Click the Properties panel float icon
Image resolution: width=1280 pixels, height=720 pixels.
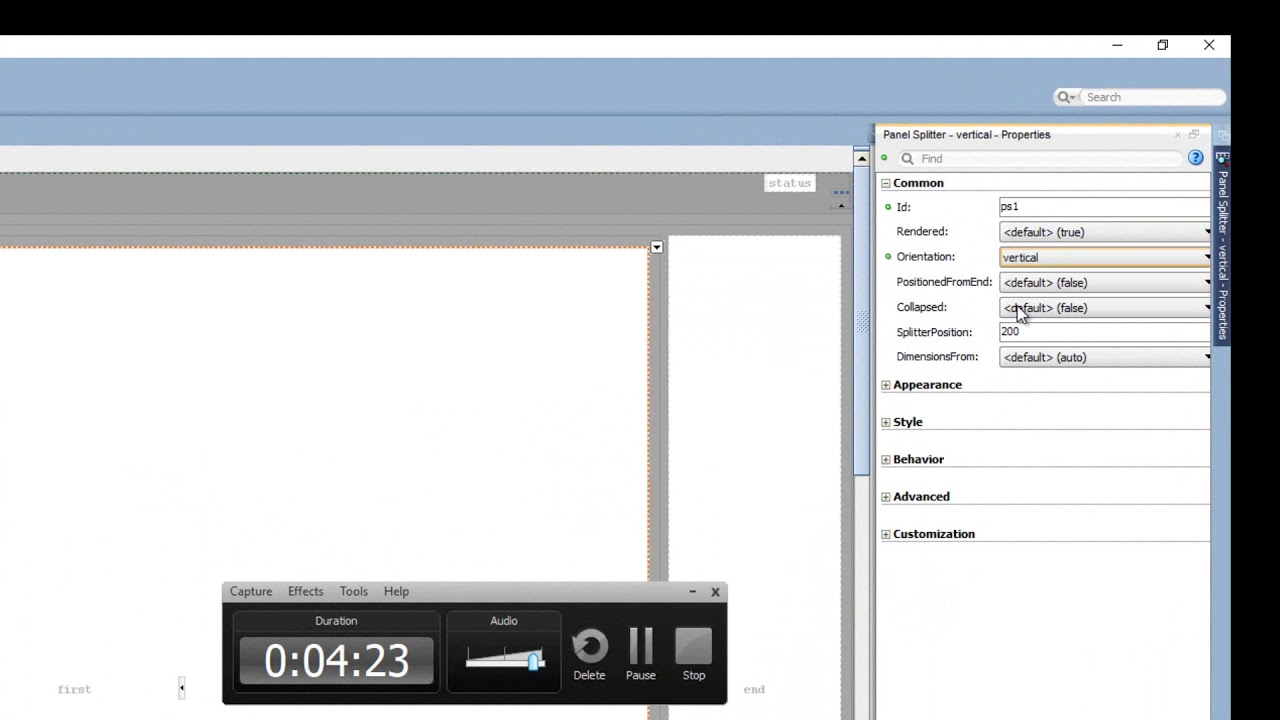(1194, 134)
